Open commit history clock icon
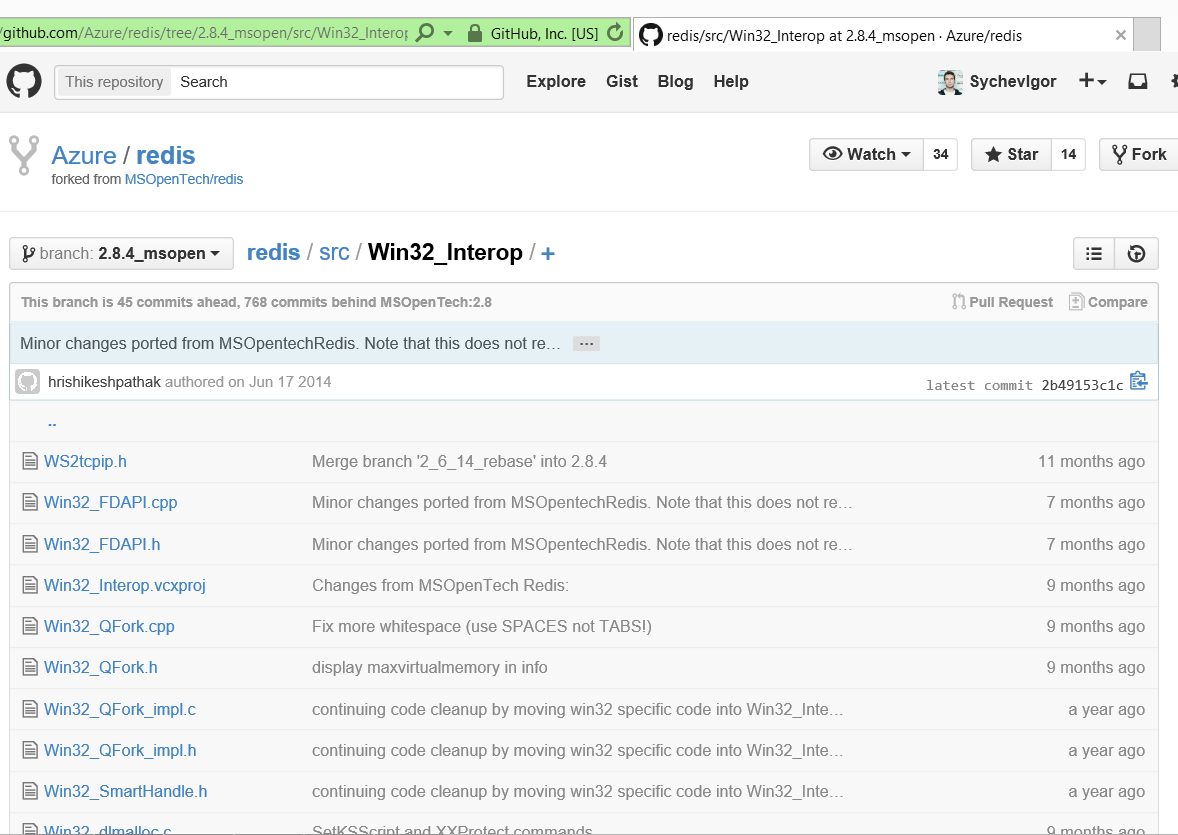This screenshot has width=1178, height=835. (1137, 254)
